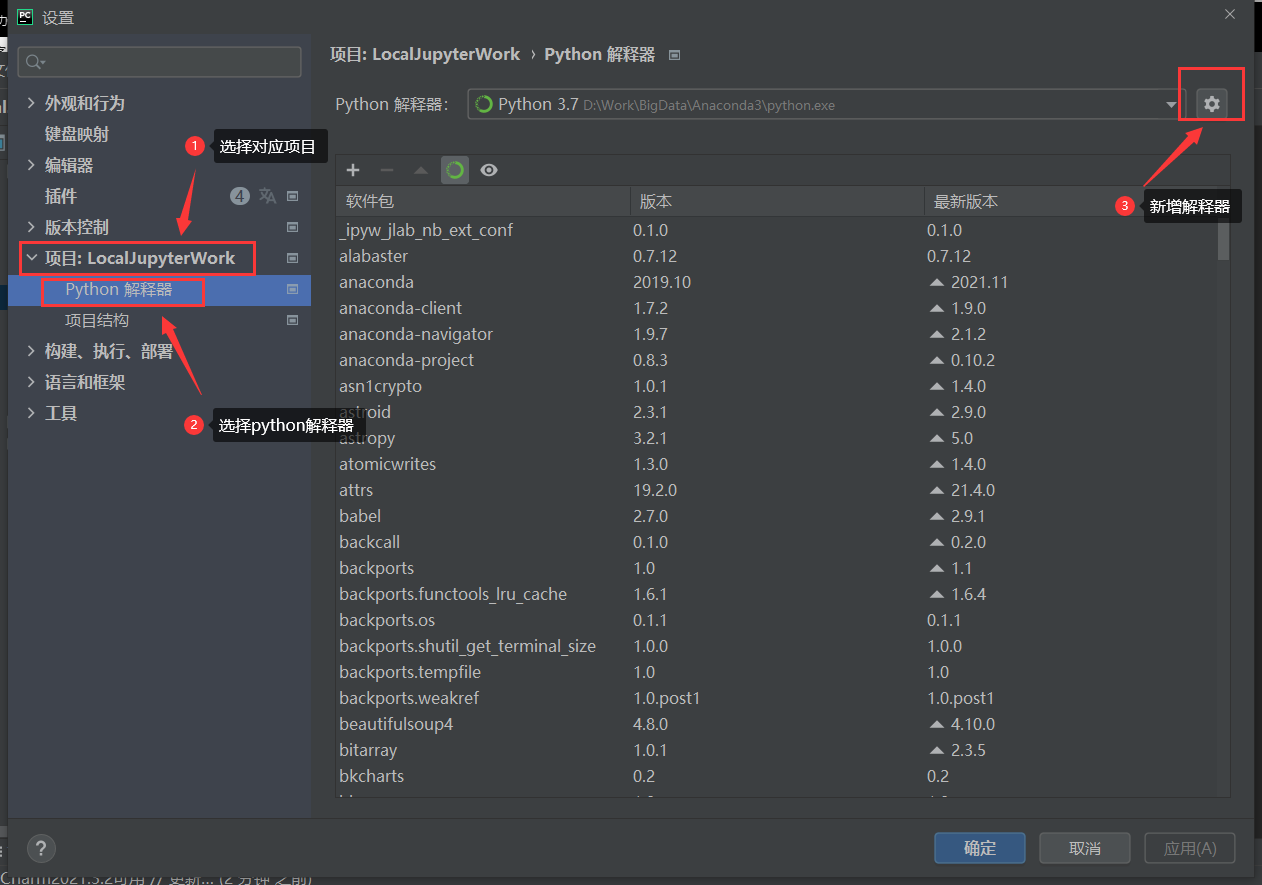Image resolution: width=1262 pixels, height=885 pixels.
Task: Click the 确定 button
Action: click(x=980, y=848)
